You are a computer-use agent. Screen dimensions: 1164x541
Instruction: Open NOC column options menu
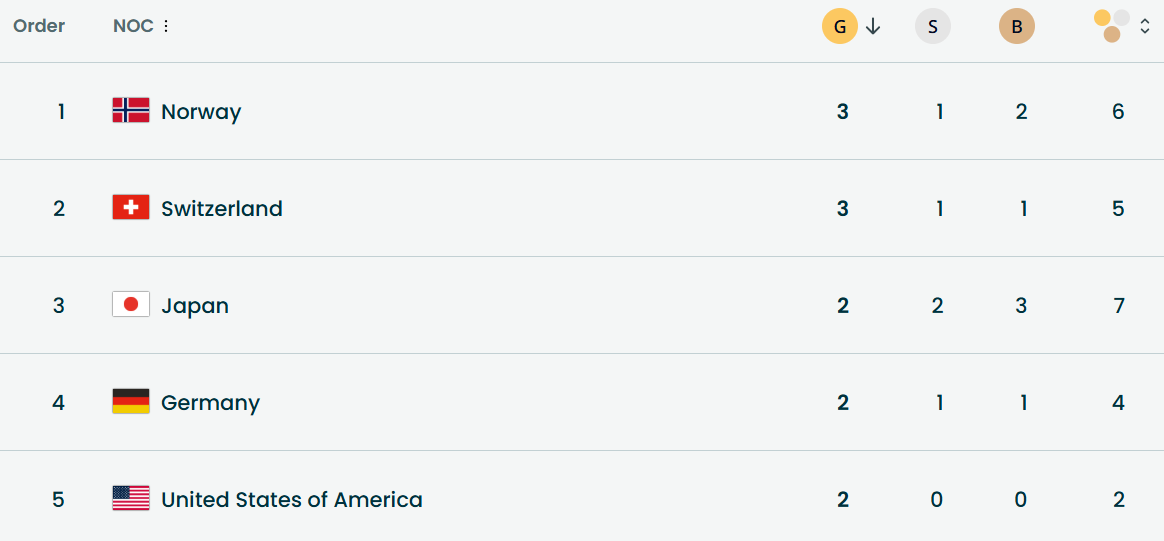(166, 26)
